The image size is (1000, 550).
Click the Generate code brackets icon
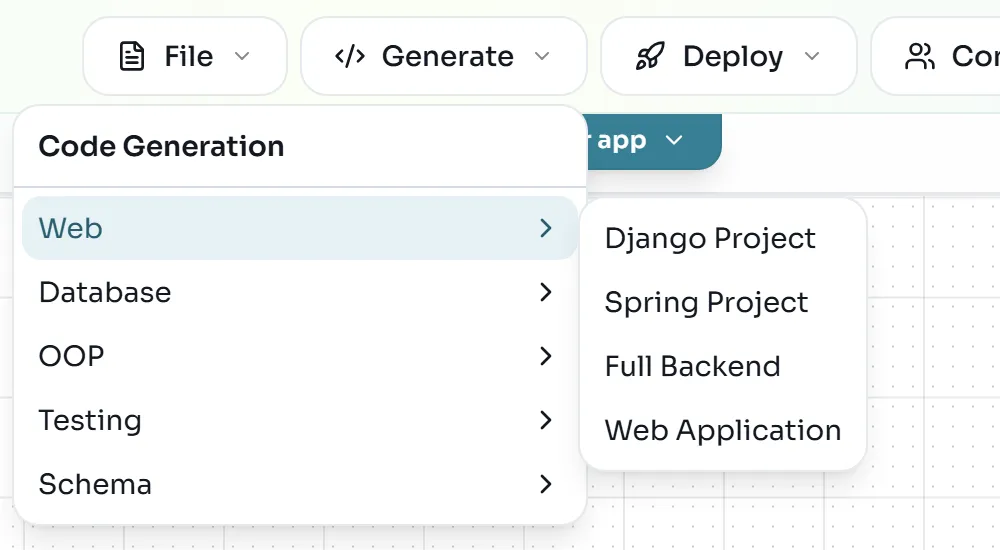350,56
